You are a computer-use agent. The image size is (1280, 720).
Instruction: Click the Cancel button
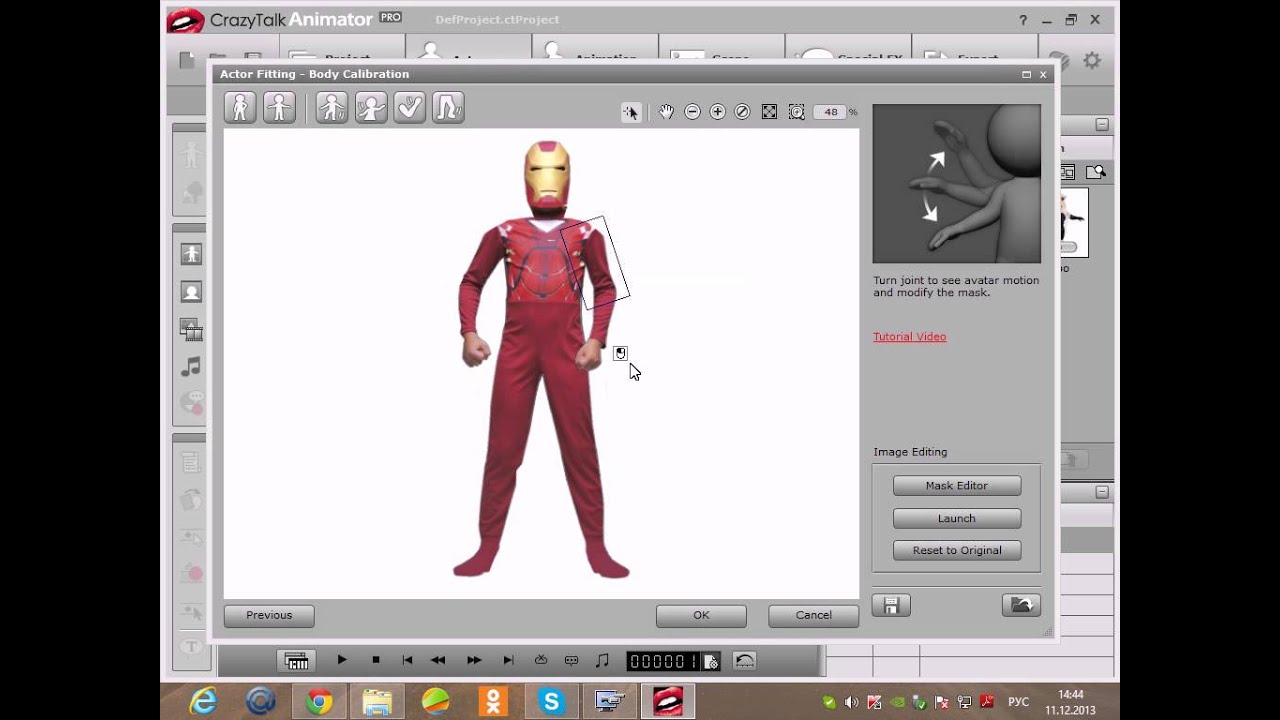click(x=813, y=615)
